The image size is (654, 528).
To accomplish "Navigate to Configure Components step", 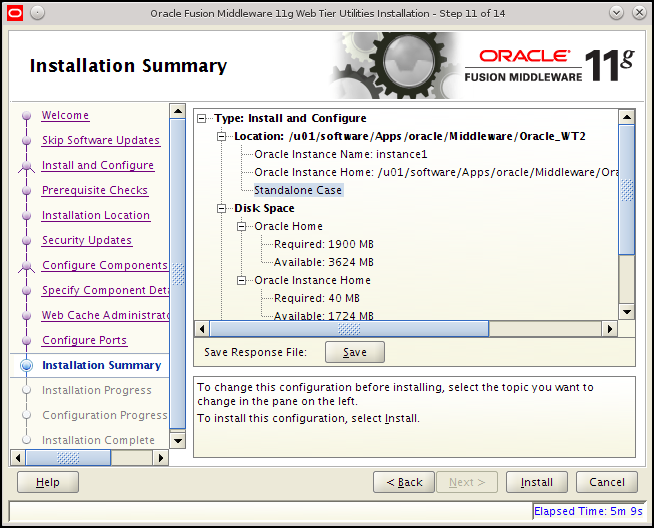I will tap(105, 265).
